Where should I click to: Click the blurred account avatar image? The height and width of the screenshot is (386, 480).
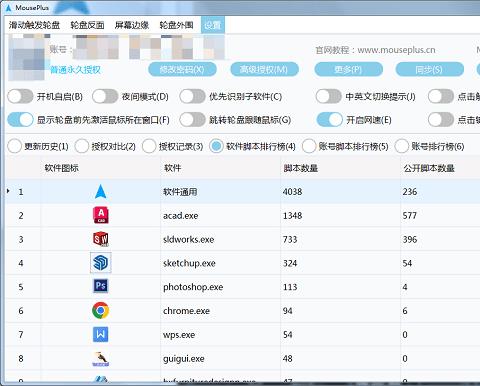coord(27,57)
